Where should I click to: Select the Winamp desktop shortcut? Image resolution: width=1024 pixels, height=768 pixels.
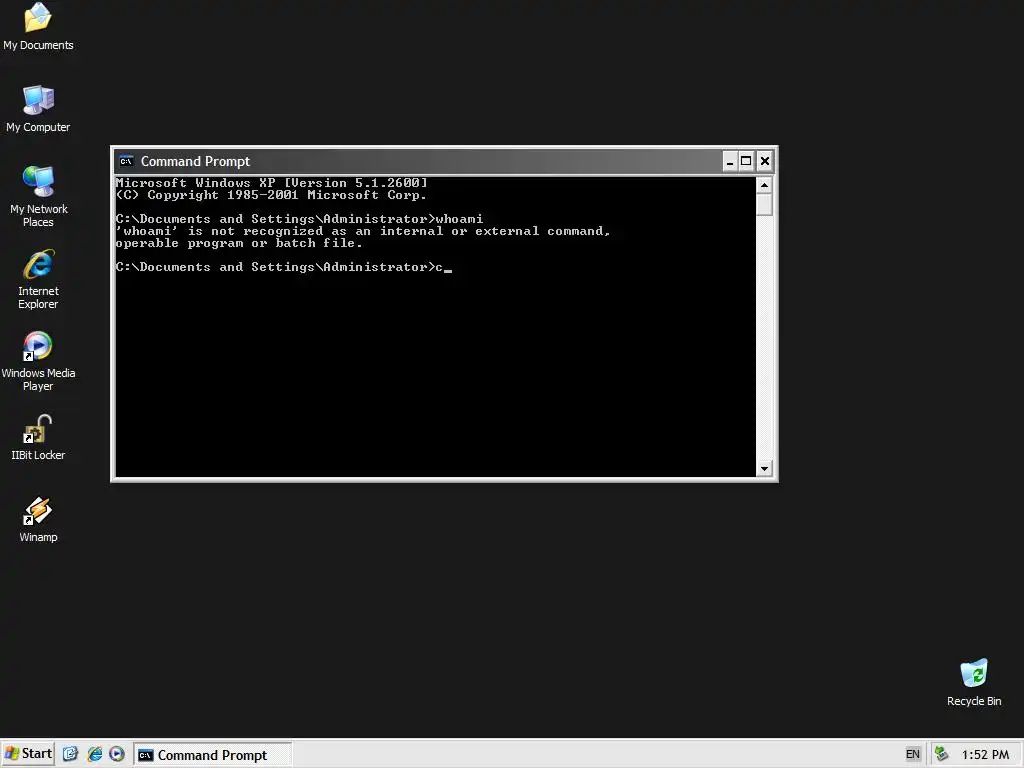click(38, 519)
